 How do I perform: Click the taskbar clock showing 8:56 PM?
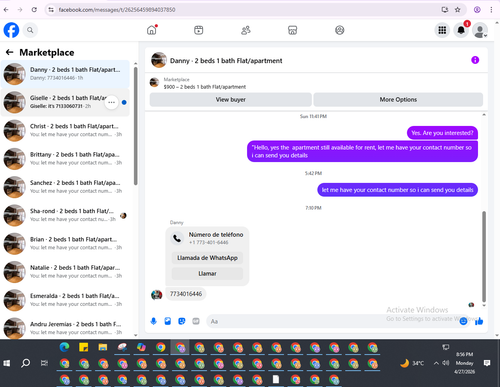point(464,363)
